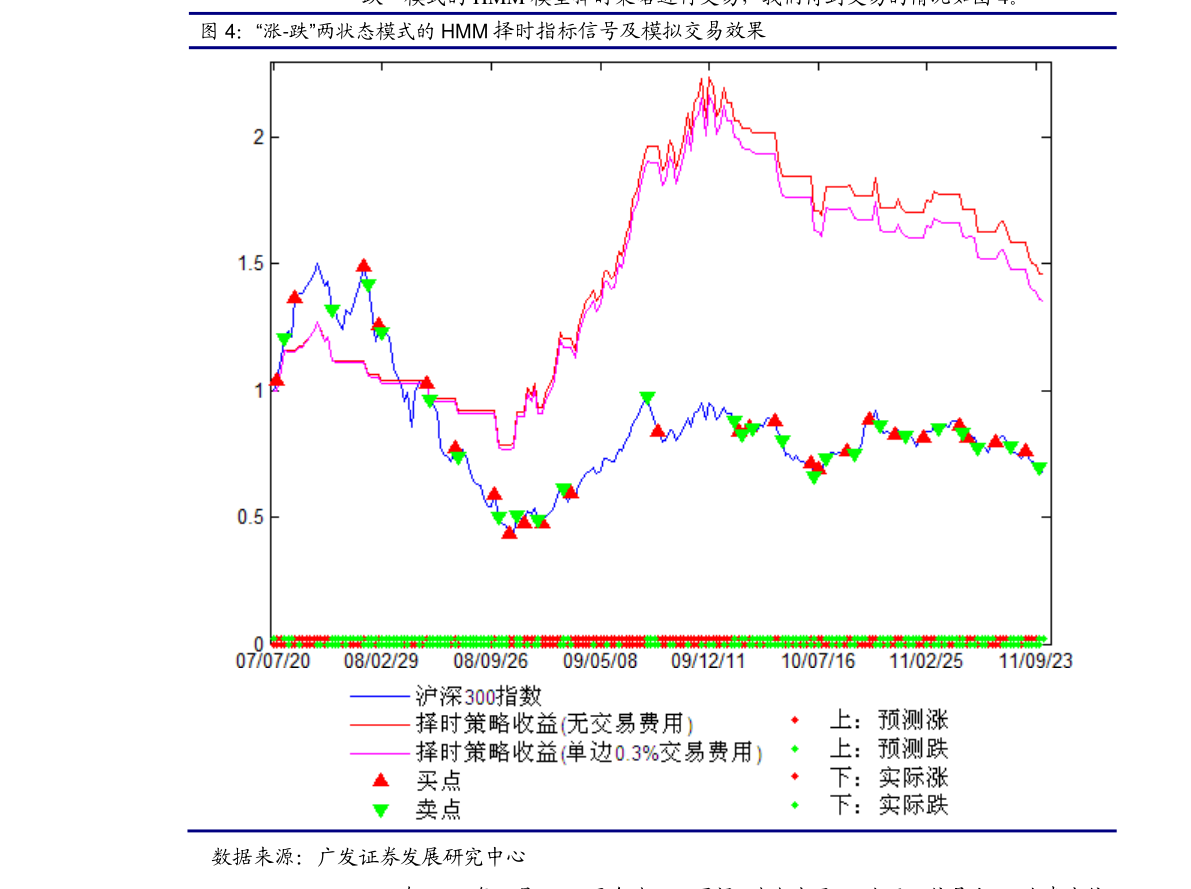Click the red dot beside 上：预测涨
1191x889 pixels.
[x=796, y=720]
